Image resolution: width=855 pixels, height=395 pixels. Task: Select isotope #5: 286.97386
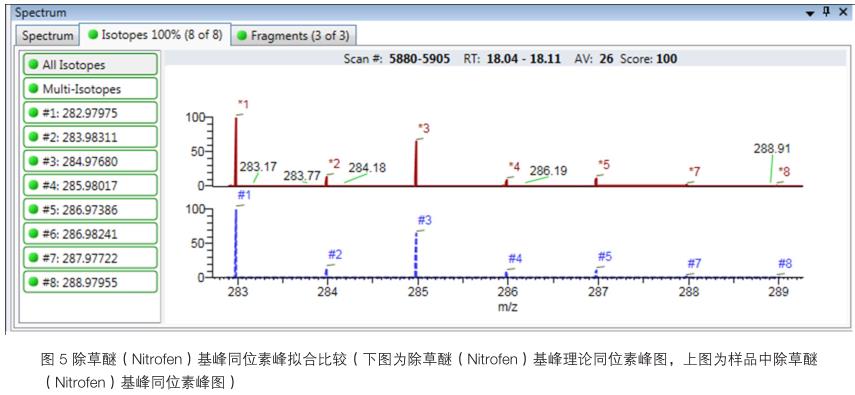91,210
